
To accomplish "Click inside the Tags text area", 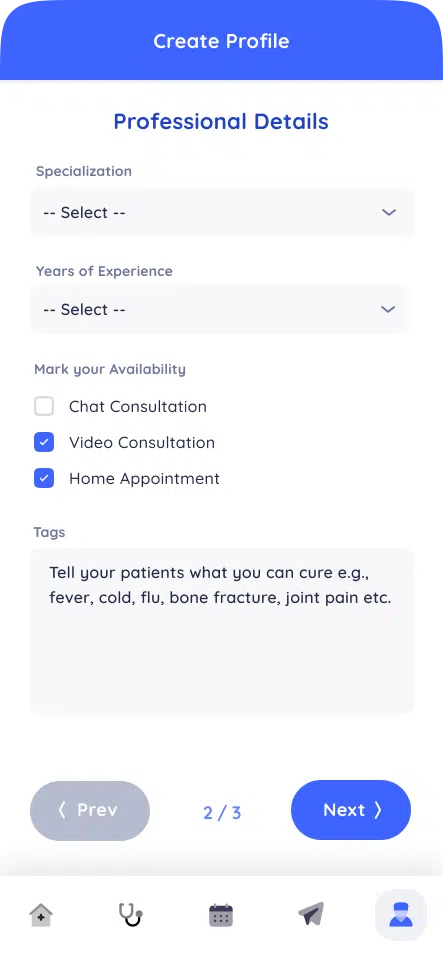I will click(222, 631).
